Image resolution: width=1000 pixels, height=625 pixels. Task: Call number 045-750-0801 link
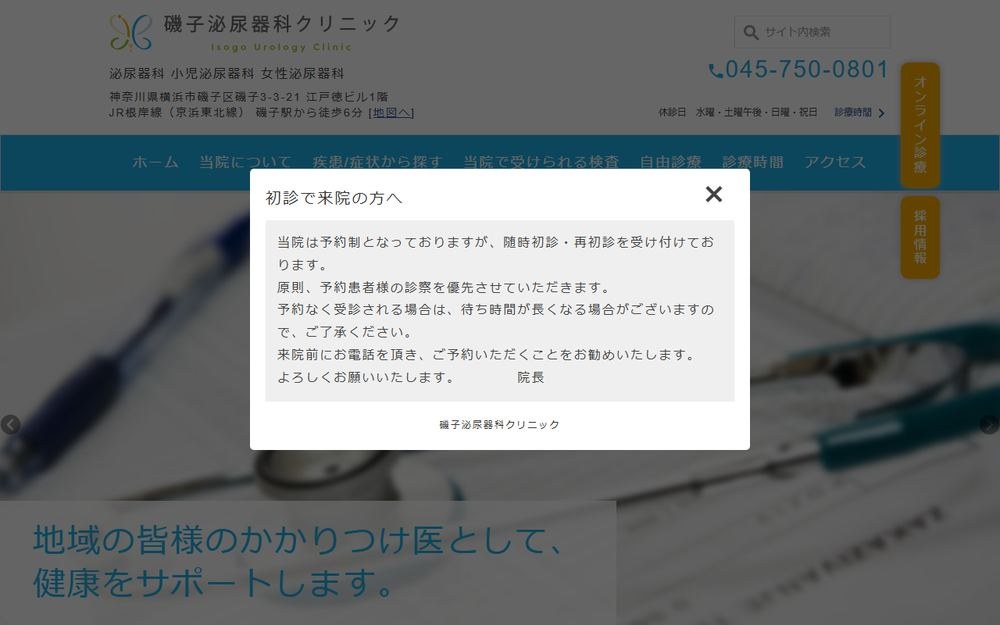coord(806,70)
